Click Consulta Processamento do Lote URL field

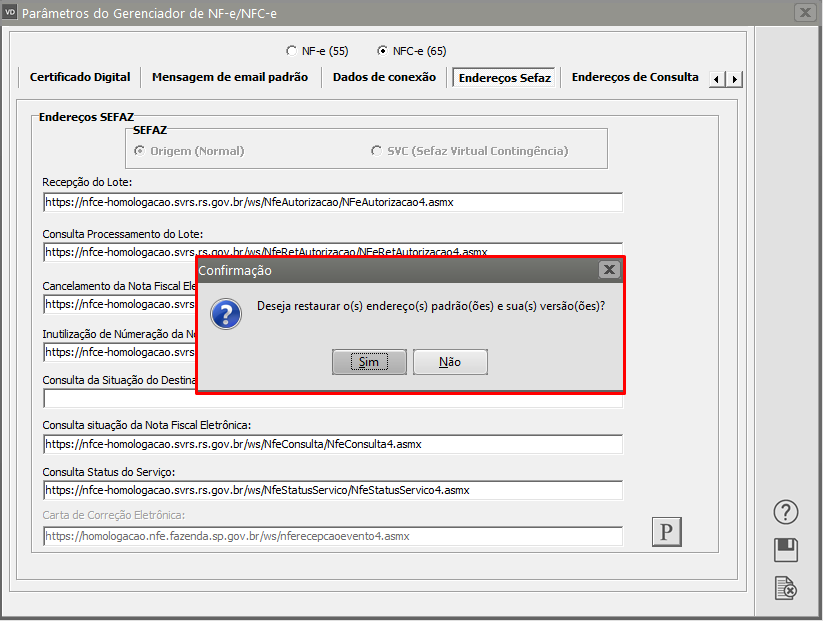(x=333, y=250)
